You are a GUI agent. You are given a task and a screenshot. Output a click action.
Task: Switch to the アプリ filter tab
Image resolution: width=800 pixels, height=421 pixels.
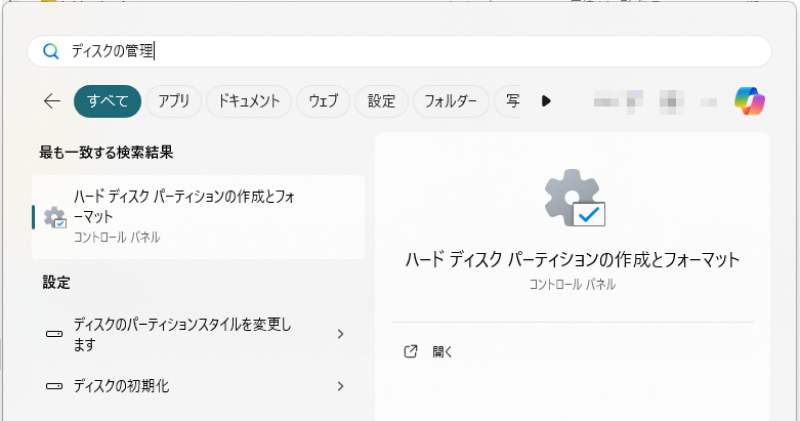pyautogui.click(x=173, y=101)
